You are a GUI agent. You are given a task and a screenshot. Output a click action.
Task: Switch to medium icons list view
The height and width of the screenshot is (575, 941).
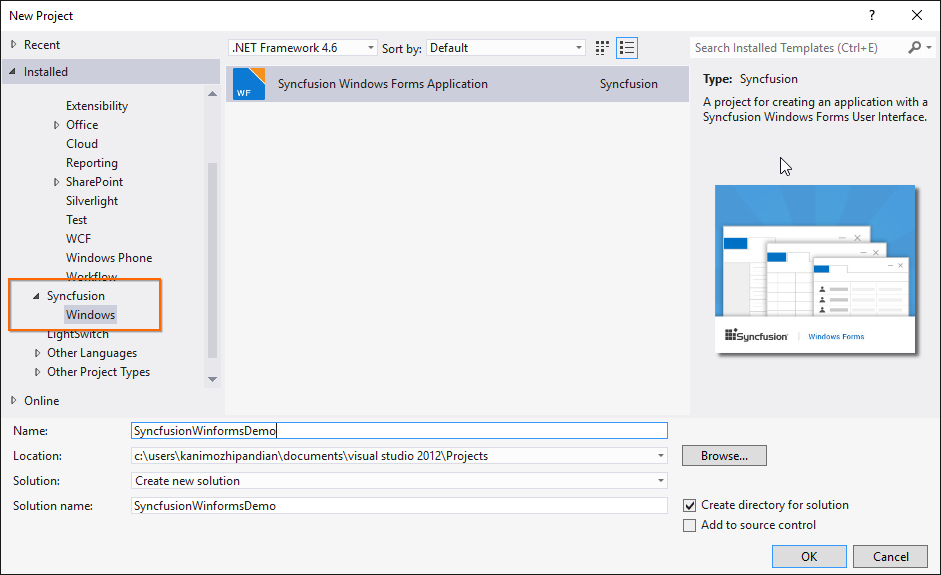point(627,48)
